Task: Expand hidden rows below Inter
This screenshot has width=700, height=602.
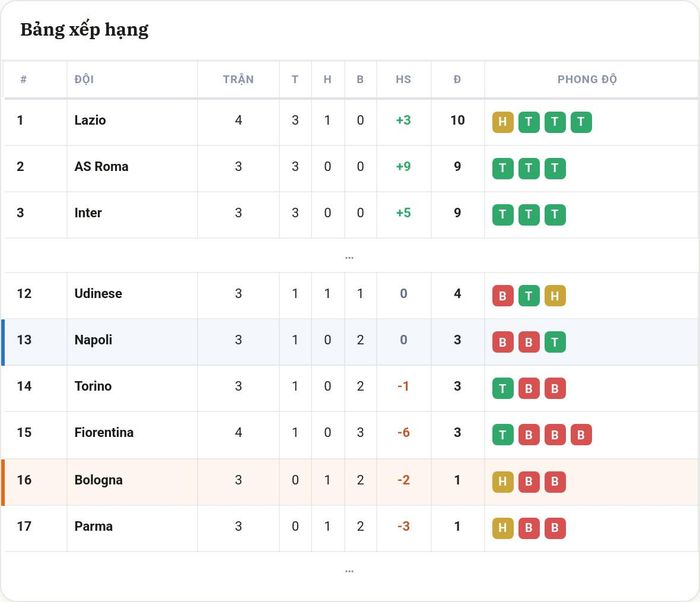Action: pyautogui.click(x=349, y=257)
